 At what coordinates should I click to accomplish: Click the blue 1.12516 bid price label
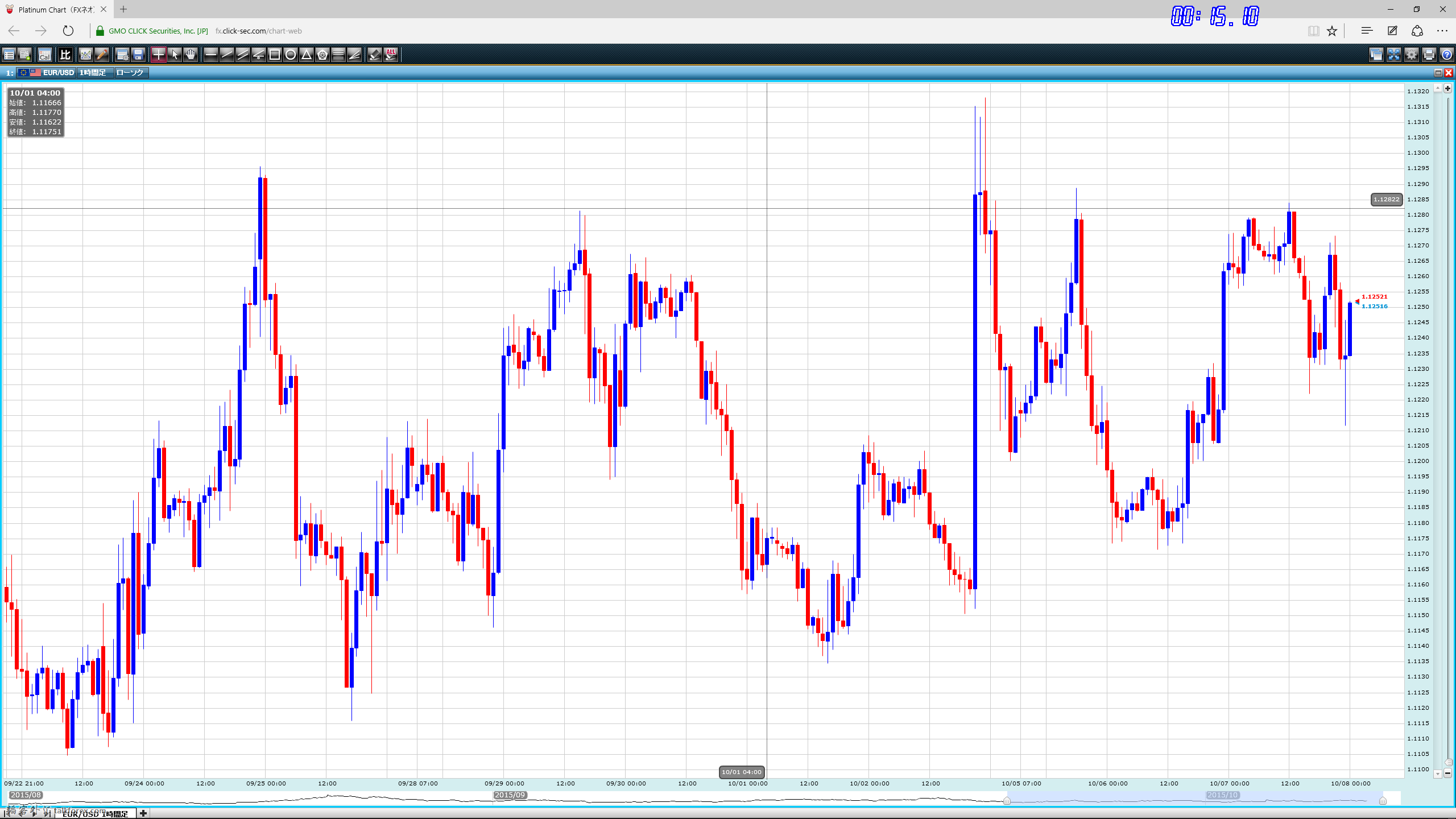click(1374, 307)
